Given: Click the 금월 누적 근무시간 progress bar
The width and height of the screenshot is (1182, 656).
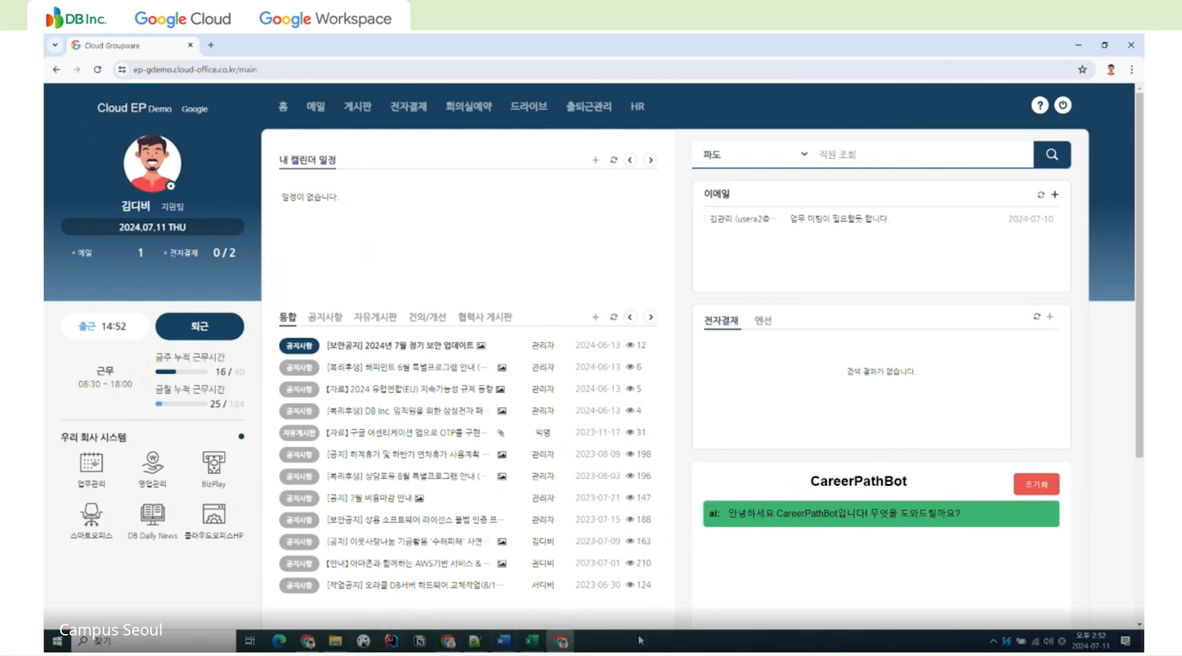Looking at the screenshot, I should coord(181,404).
